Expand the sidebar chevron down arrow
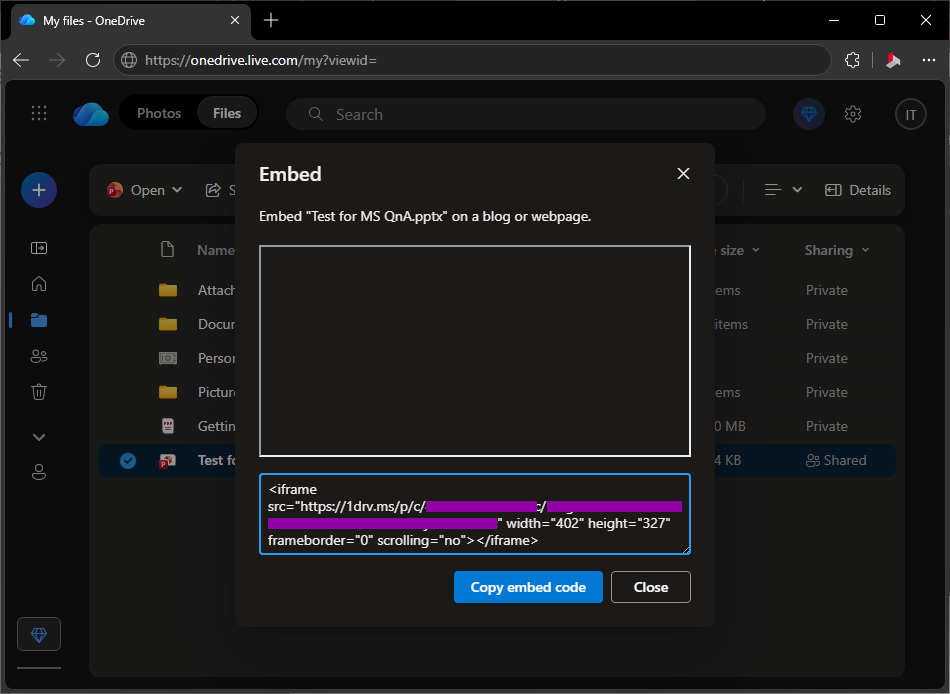Screen dimensions: 950x694 [x=39, y=437]
